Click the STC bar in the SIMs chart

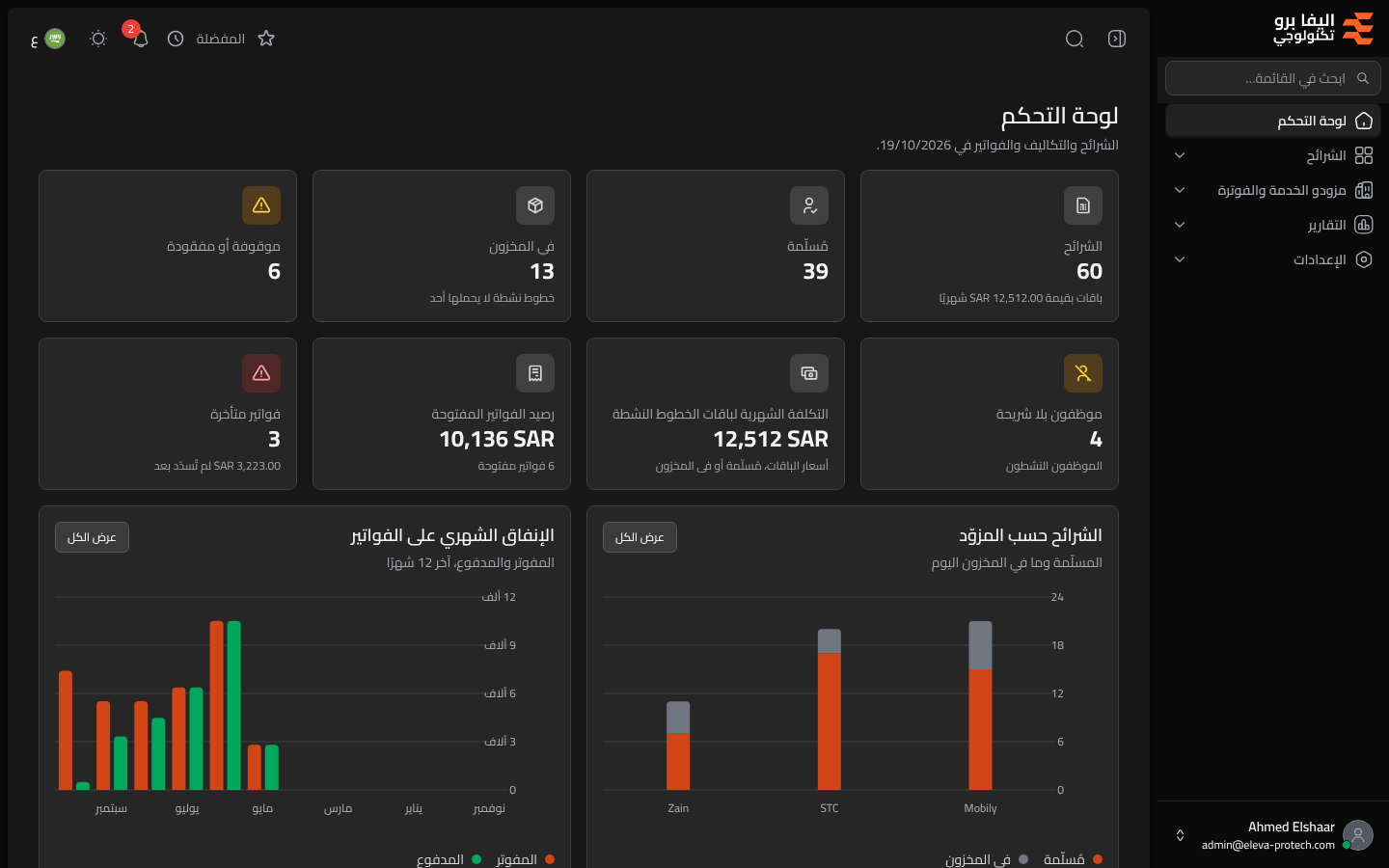[x=830, y=709]
